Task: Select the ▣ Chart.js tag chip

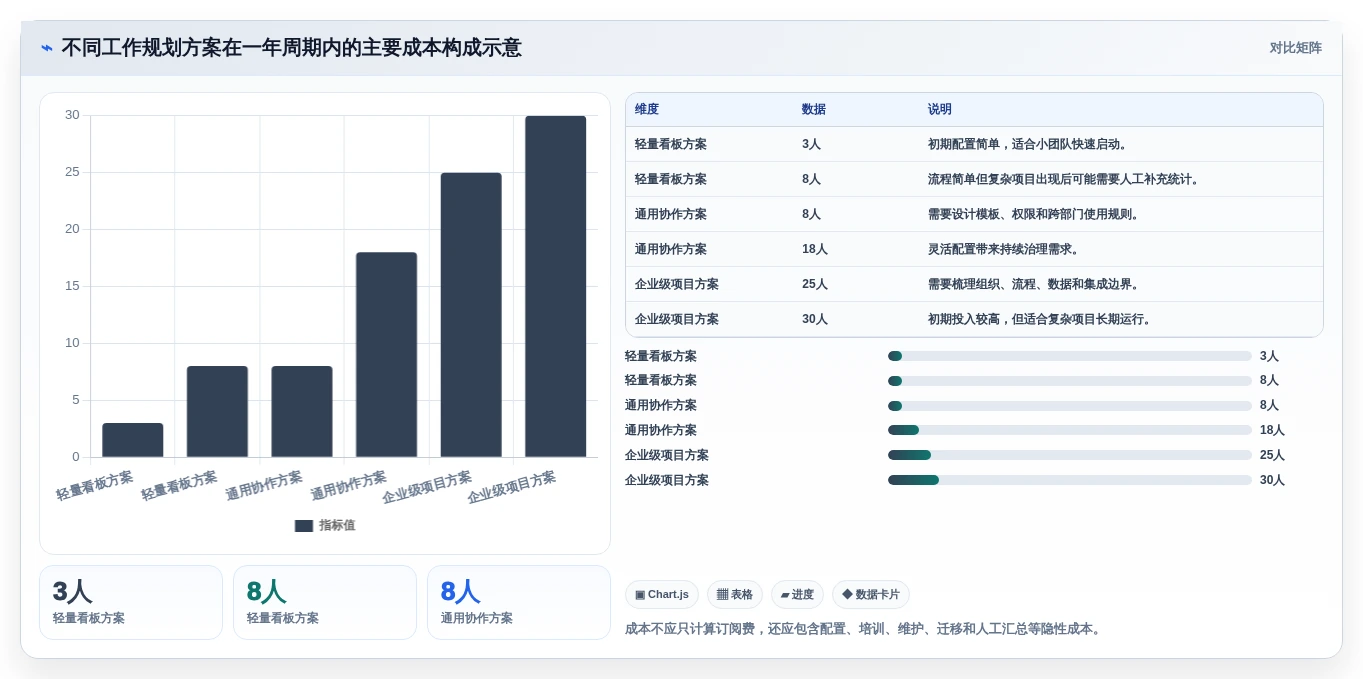Action: pyautogui.click(x=662, y=595)
